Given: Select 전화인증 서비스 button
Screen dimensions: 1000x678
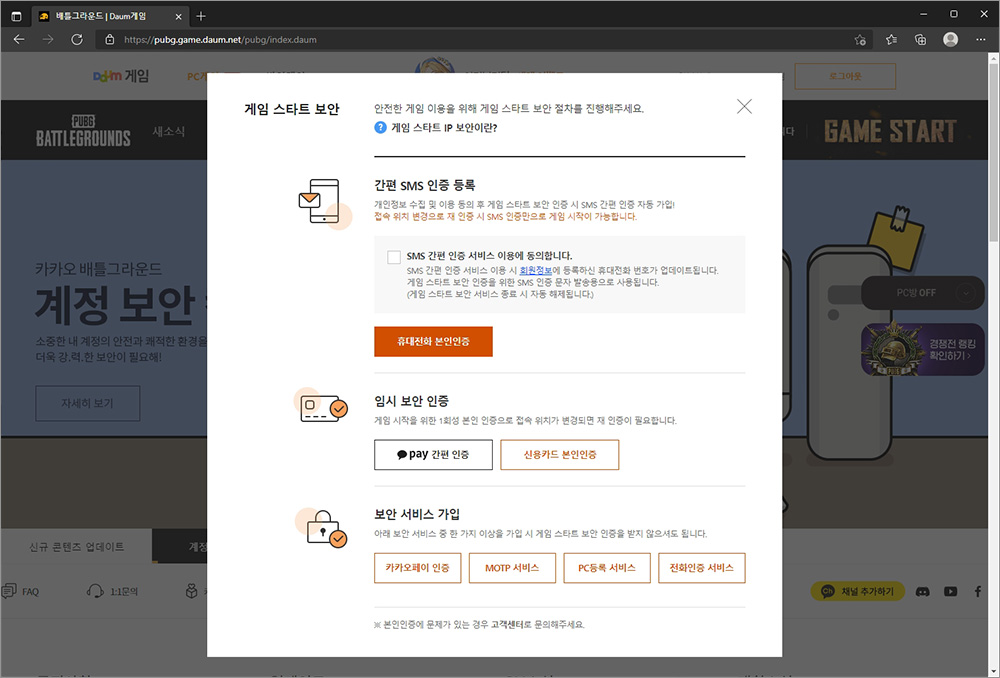Looking at the screenshot, I should [x=702, y=568].
